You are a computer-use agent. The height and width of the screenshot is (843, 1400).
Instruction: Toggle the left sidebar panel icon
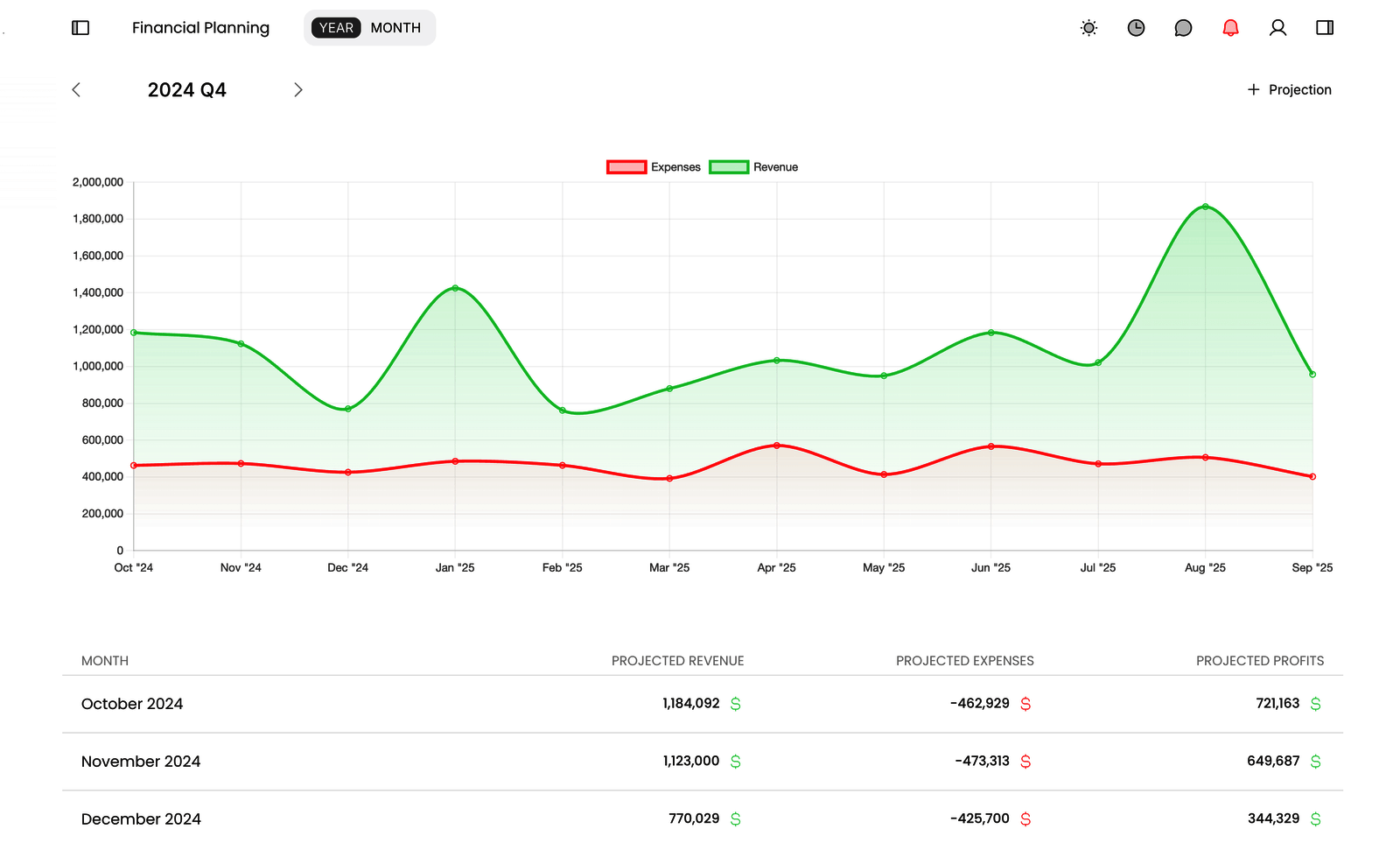(x=80, y=28)
